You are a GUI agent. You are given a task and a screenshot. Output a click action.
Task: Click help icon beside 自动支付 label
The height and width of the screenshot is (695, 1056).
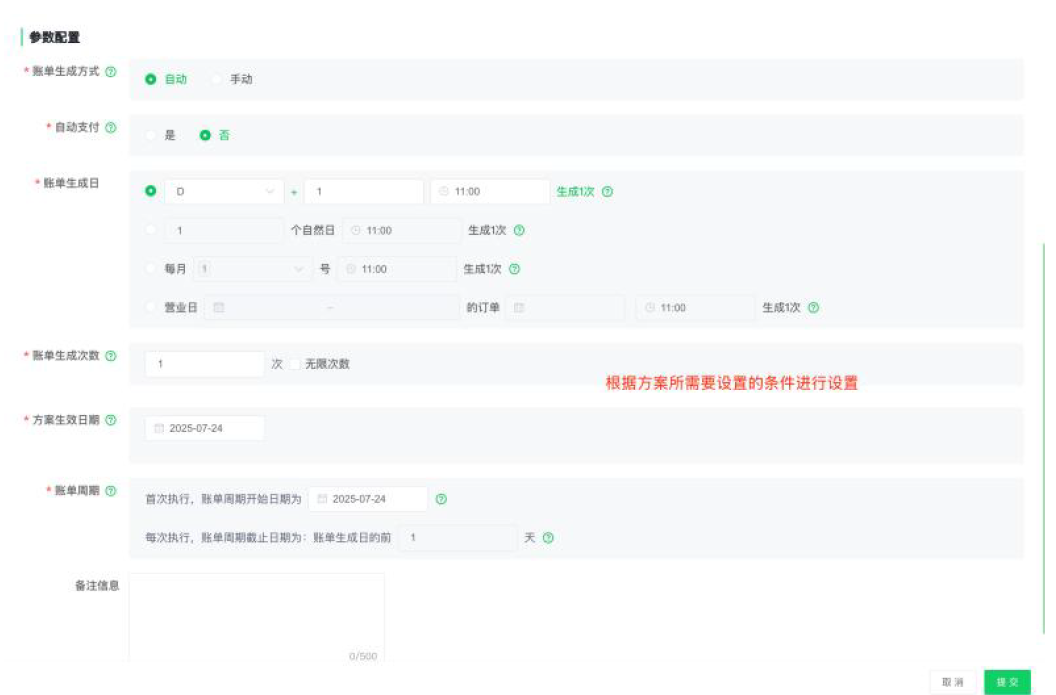click(x=110, y=128)
